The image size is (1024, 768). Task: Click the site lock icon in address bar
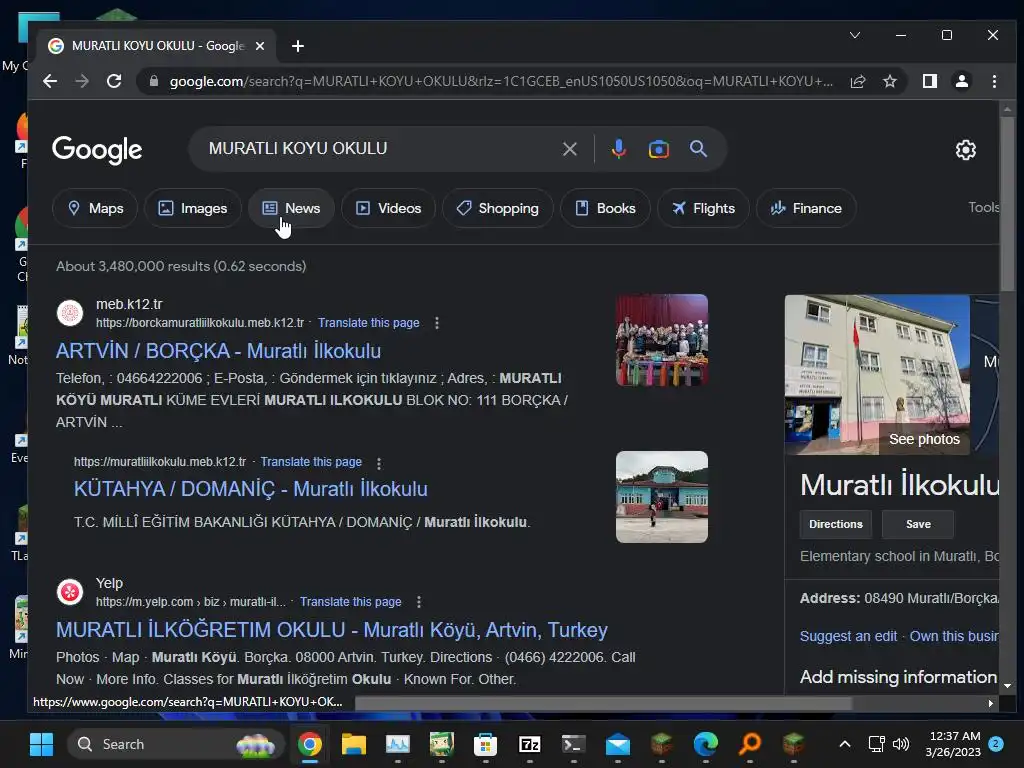pyautogui.click(x=154, y=81)
